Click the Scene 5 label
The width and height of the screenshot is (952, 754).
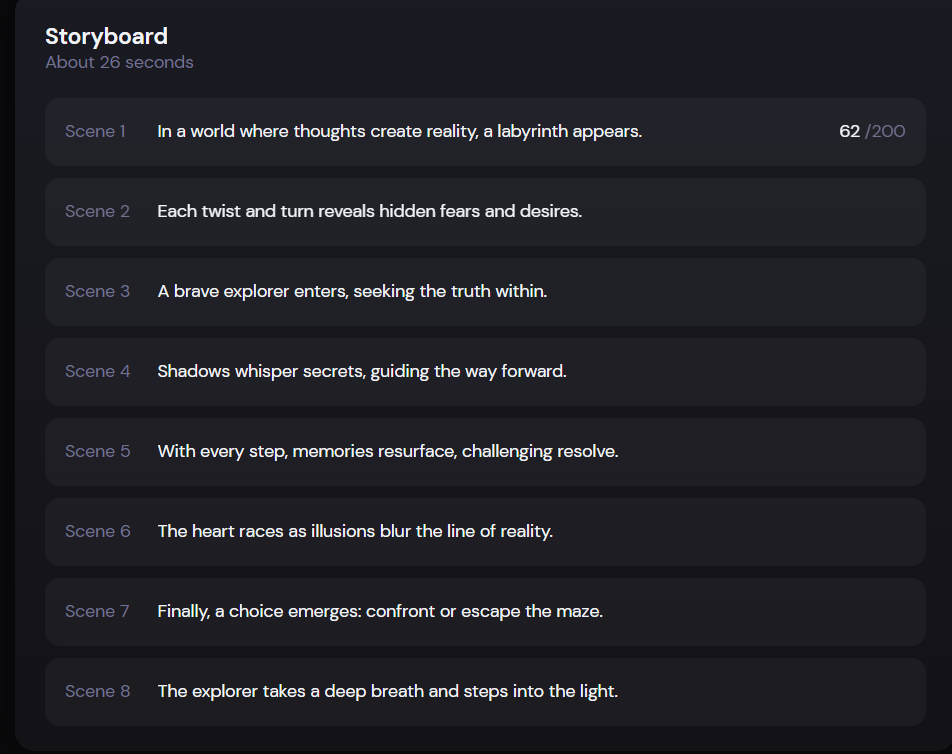pos(97,451)
